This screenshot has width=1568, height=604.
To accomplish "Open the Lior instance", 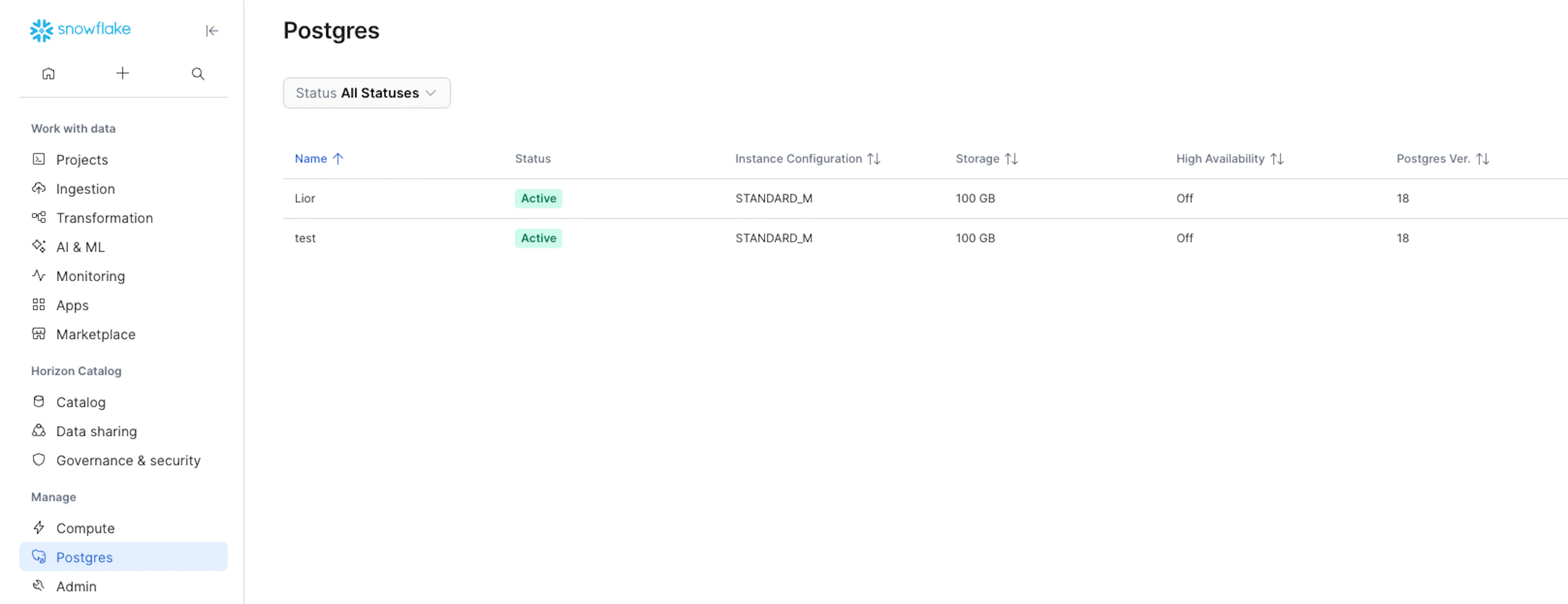I will pyautogui.click(x=305, y=198).
